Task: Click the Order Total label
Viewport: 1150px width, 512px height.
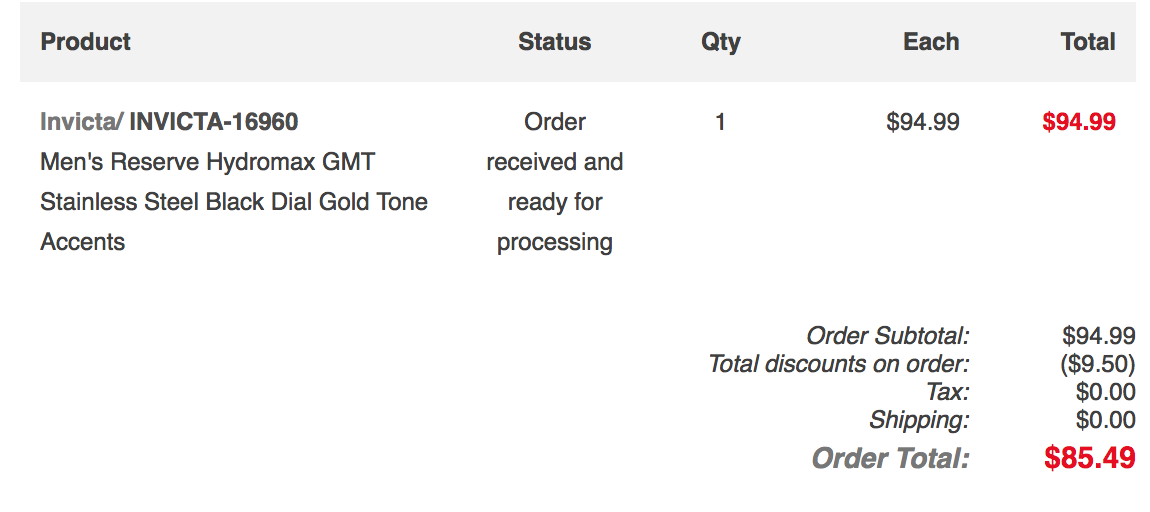Action: click(891, 458)
